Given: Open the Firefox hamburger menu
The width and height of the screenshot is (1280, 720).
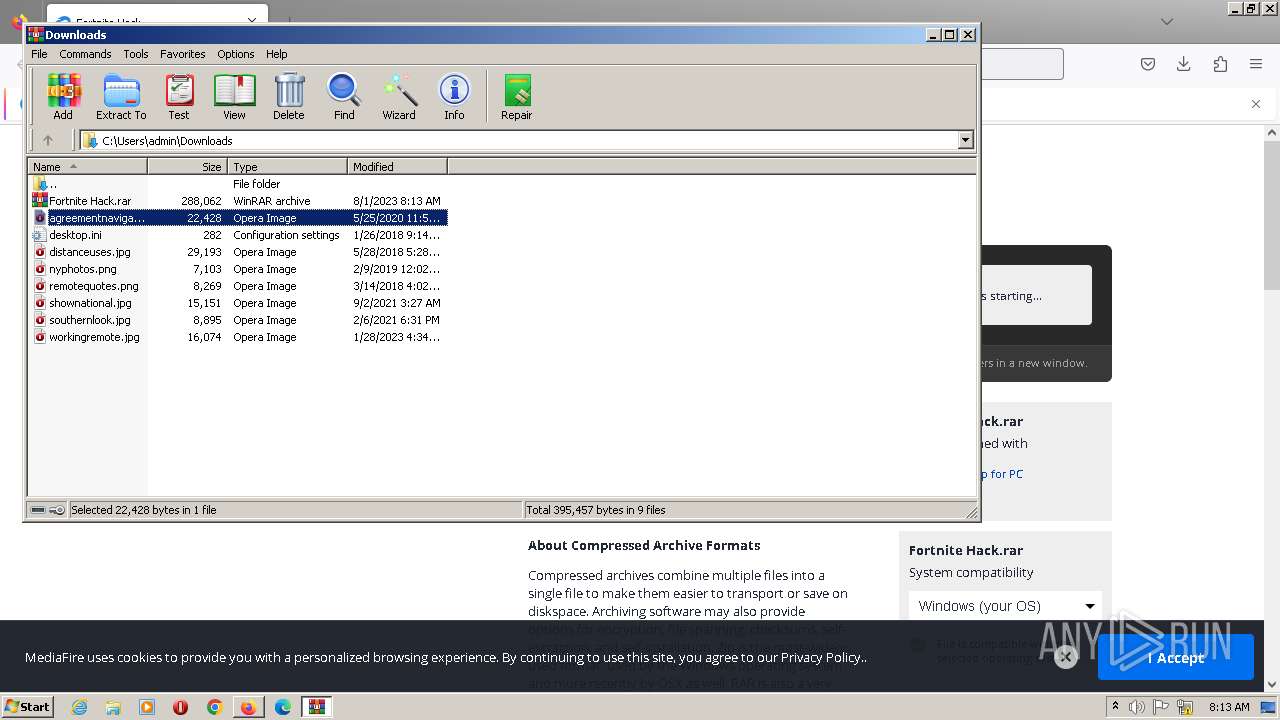Looking at the screenshot, I should (x=1256, y=64).
